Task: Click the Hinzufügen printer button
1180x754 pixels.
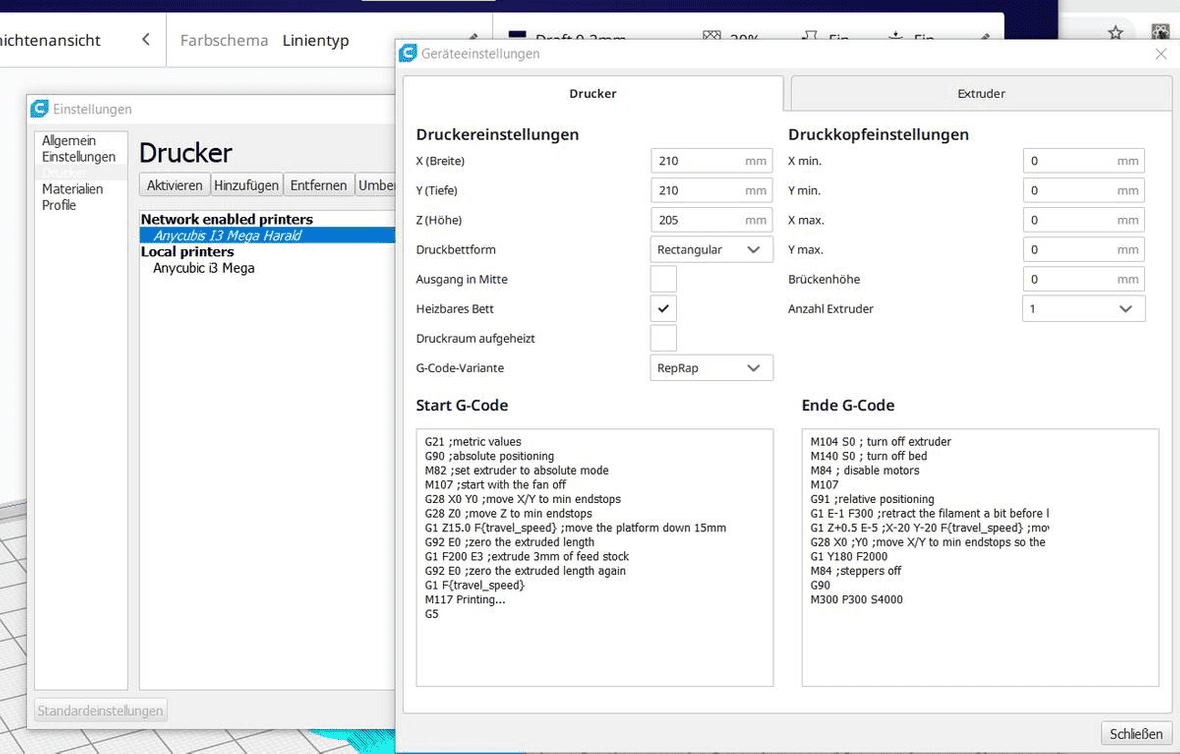Action: click(x=246, y=185)
